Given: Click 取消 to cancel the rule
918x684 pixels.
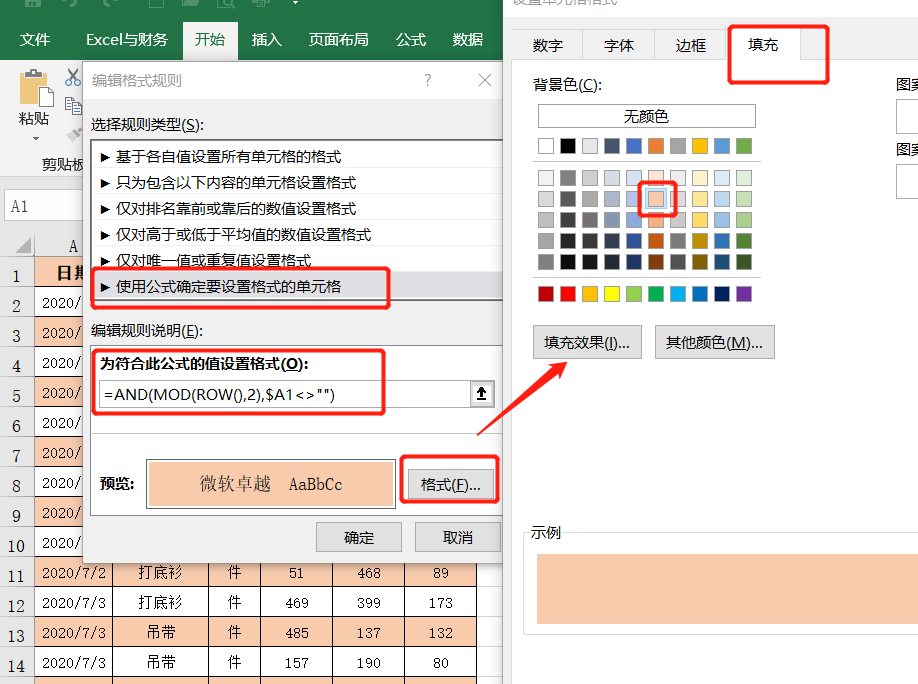Looking at the screenshot, I should coord(458,537).
